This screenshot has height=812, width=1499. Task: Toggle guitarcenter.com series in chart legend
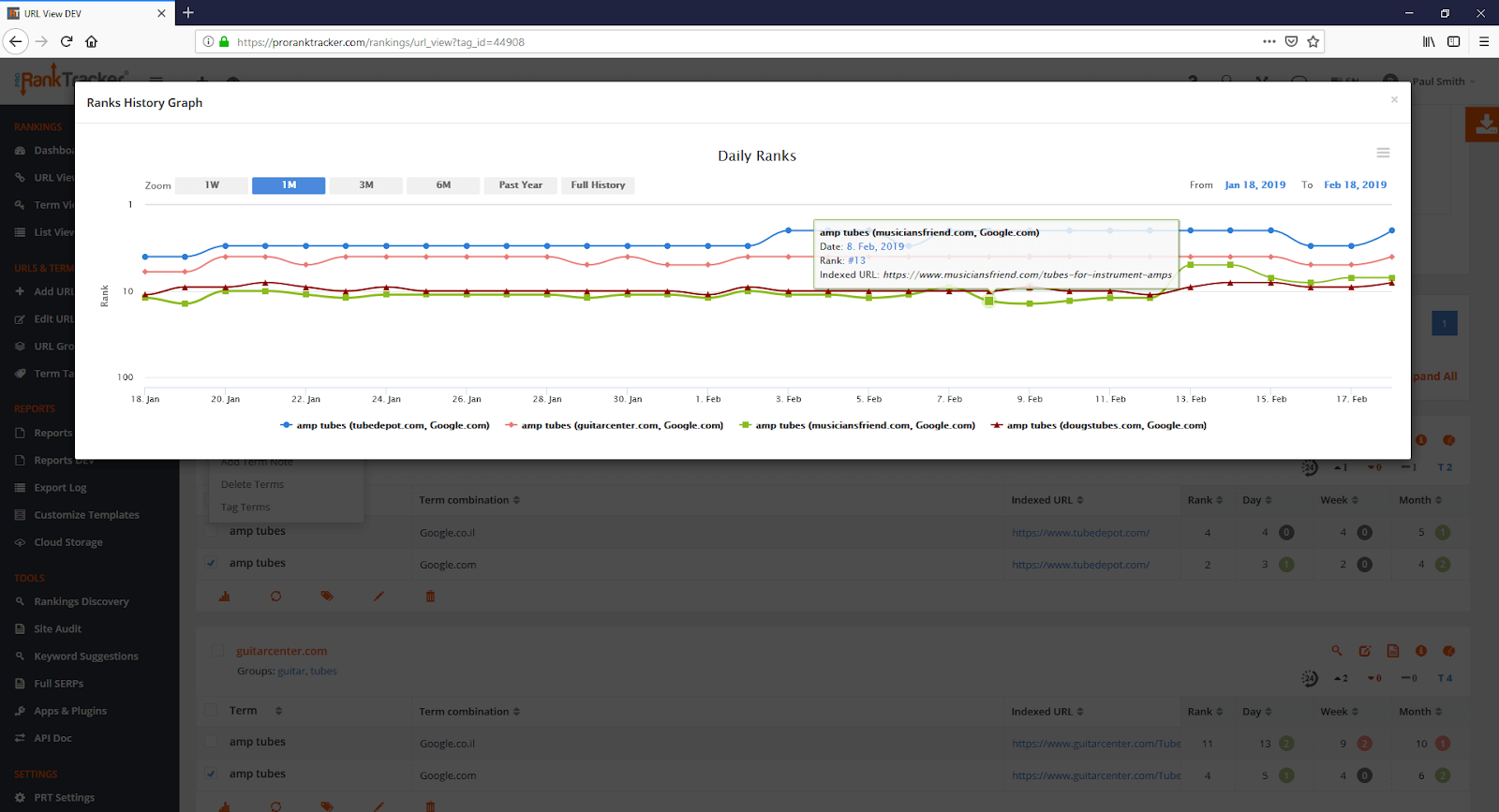(x=615, y=425)
